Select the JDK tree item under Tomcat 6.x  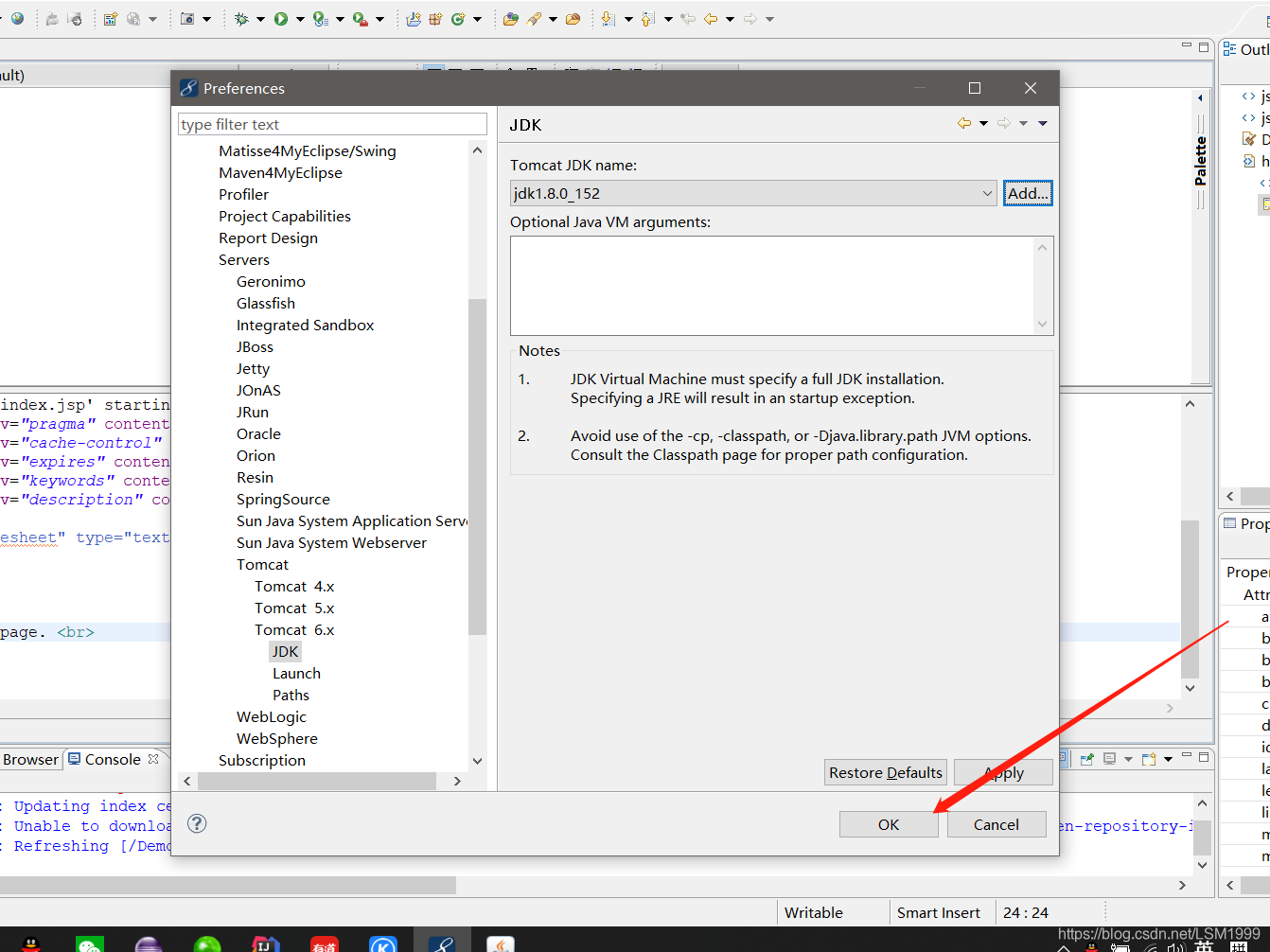coord(285,651)
